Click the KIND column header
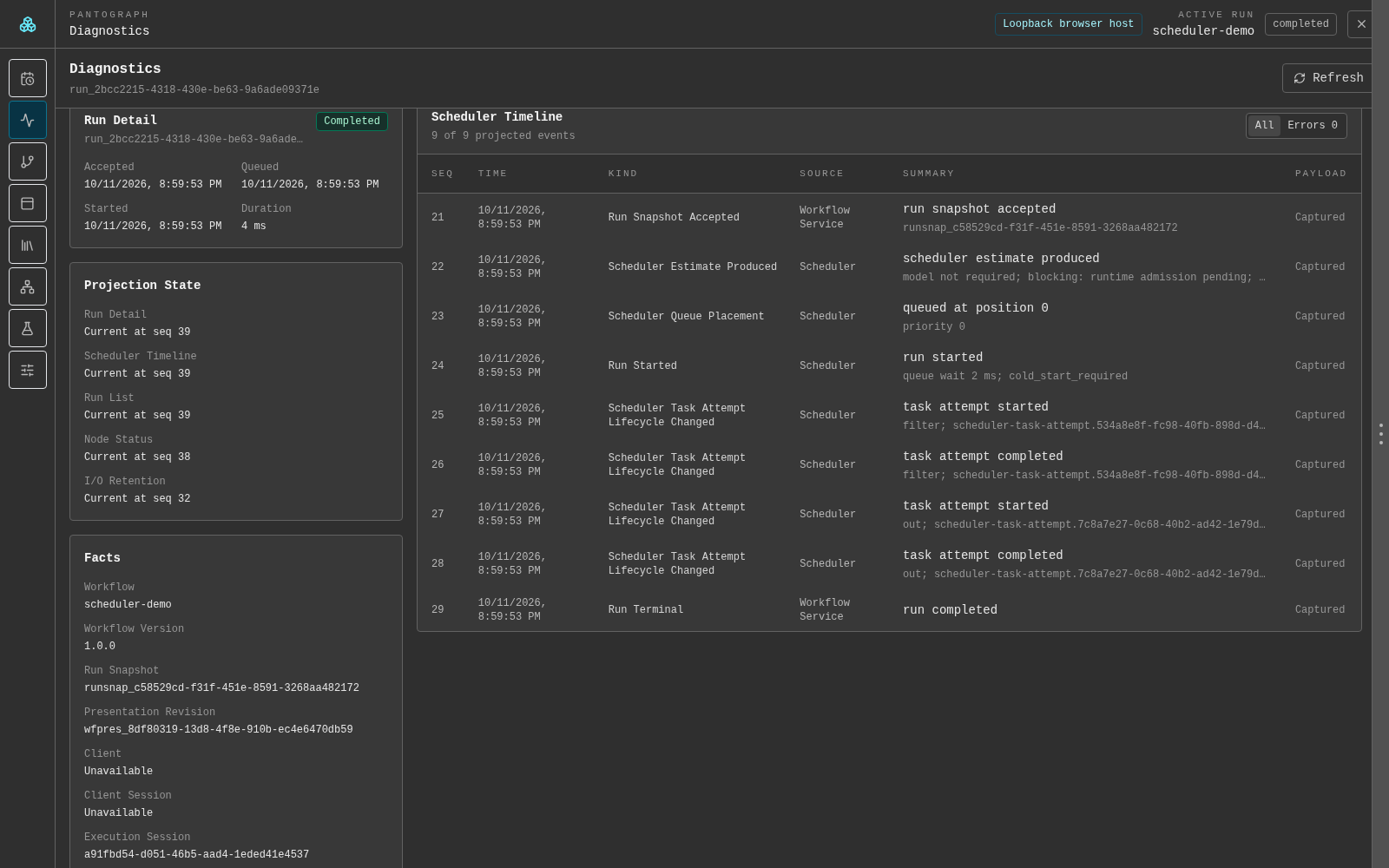Image resolution: width=1389 pixels, height=868 pixels. click(x=622, y=174)
